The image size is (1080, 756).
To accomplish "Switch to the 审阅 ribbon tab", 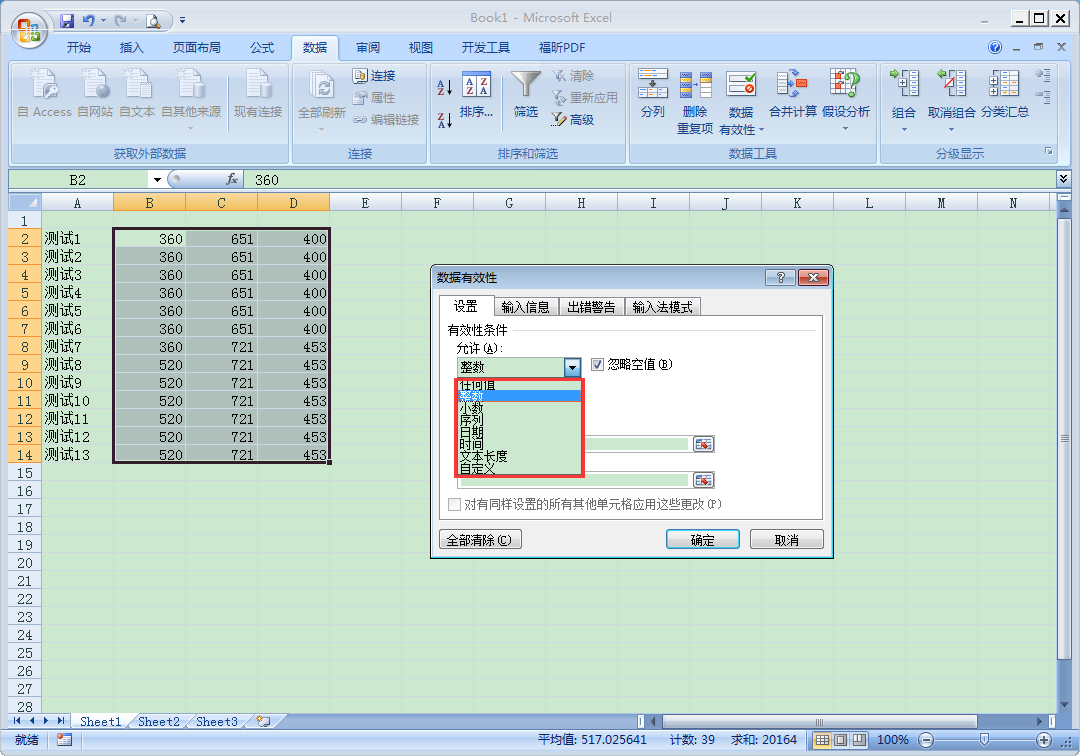I will 367,47.
